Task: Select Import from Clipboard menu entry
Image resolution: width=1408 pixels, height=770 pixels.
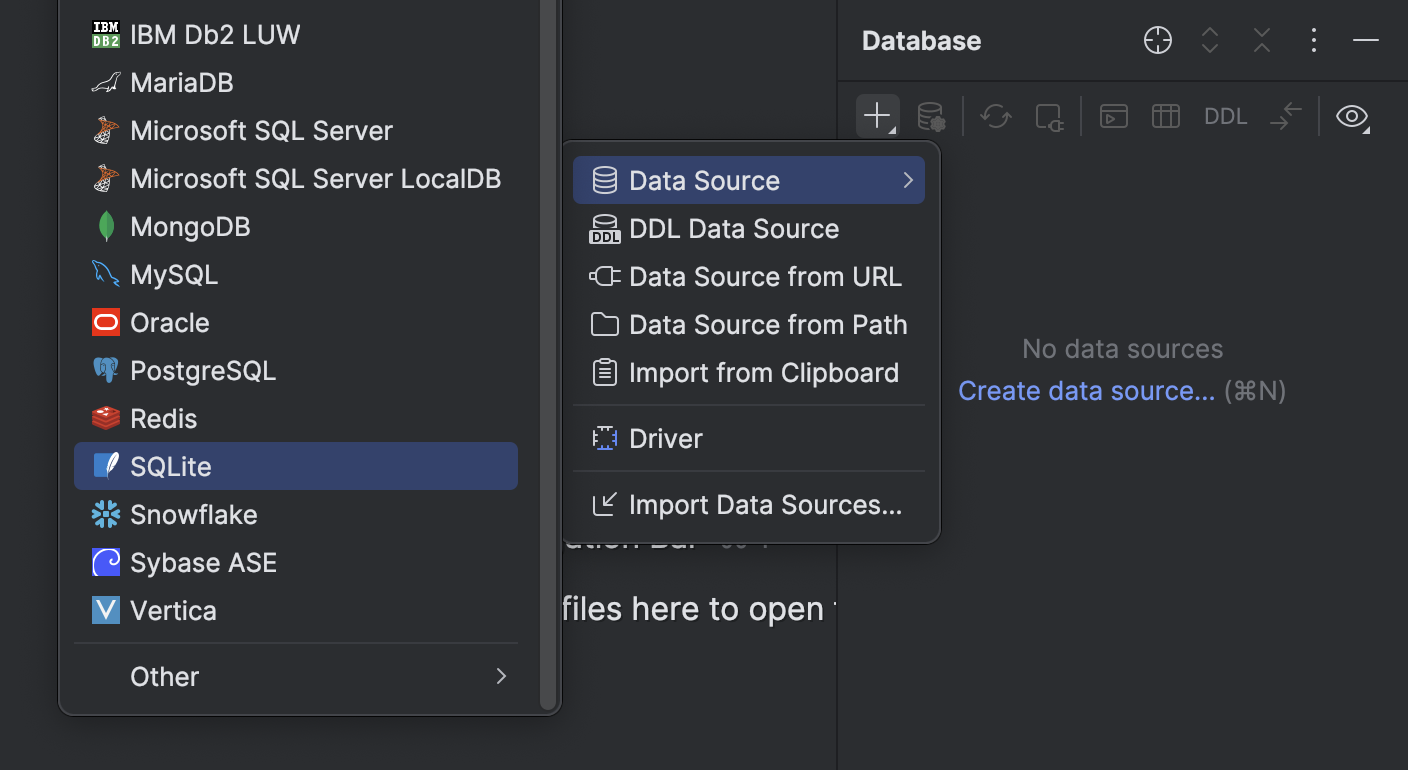Action: click(763, 372)
